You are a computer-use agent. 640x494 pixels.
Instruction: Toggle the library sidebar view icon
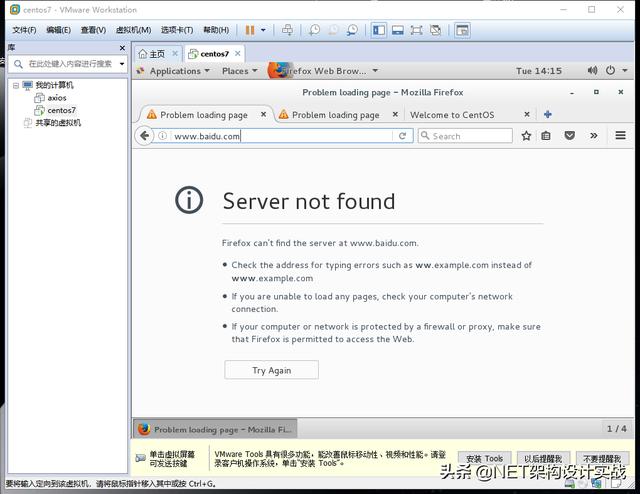click(379, 30)
